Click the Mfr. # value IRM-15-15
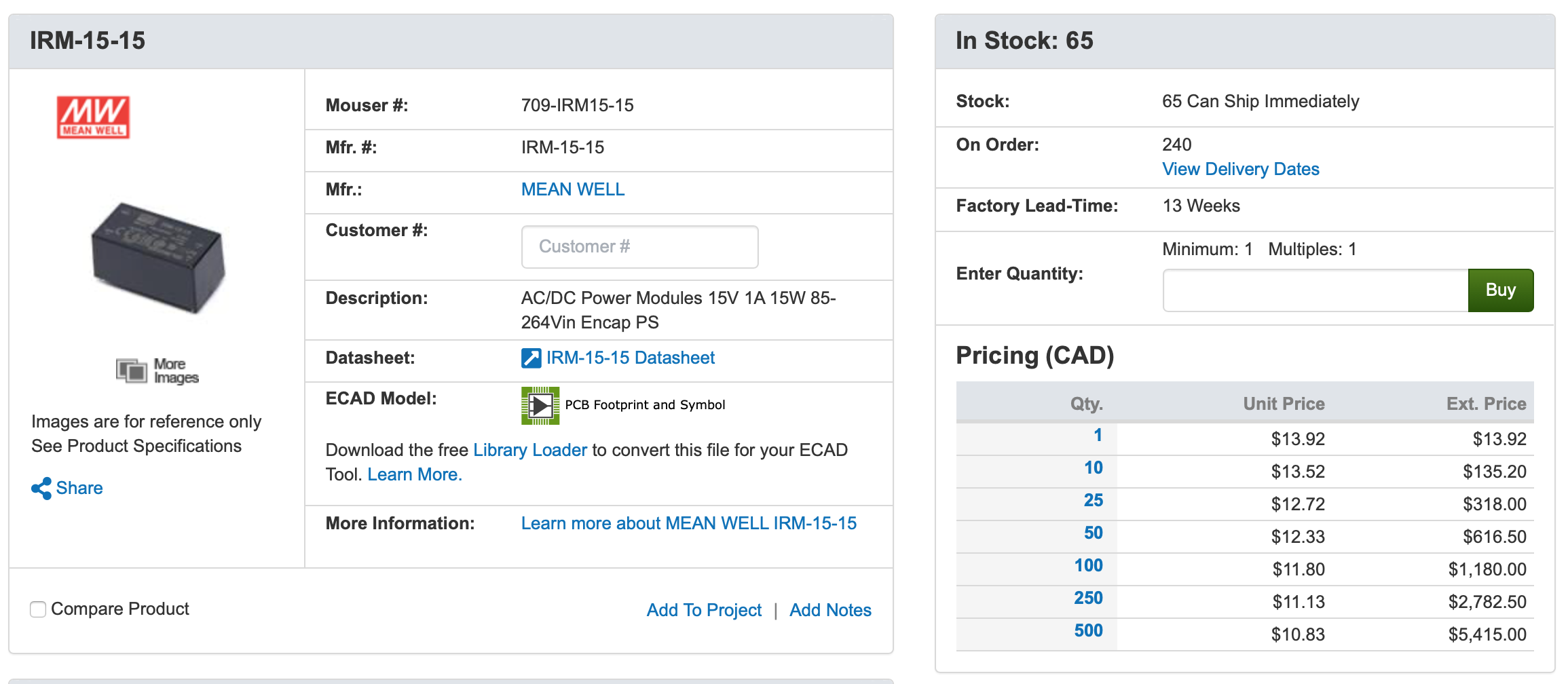The width and height of the screenshot is (1568, 684). [x=562, y=147]
